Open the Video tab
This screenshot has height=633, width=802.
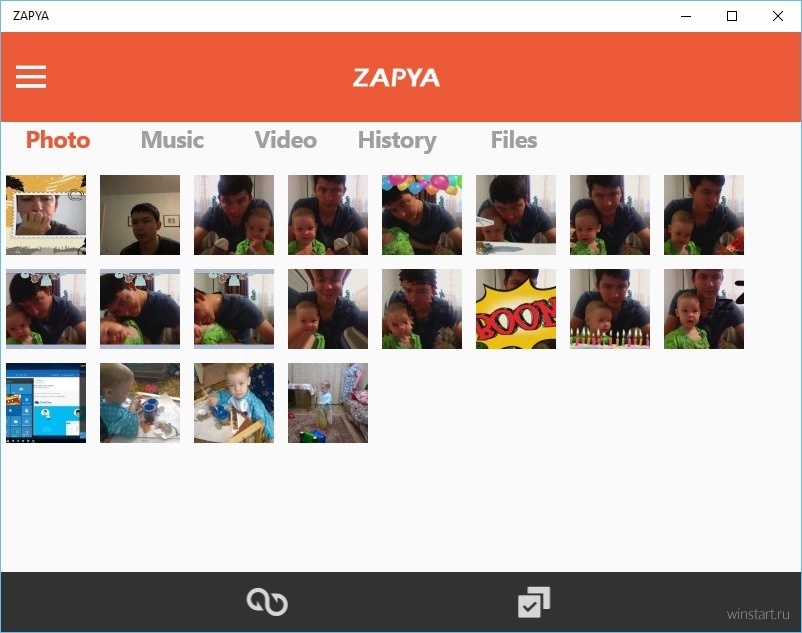[x=286, y=140]
